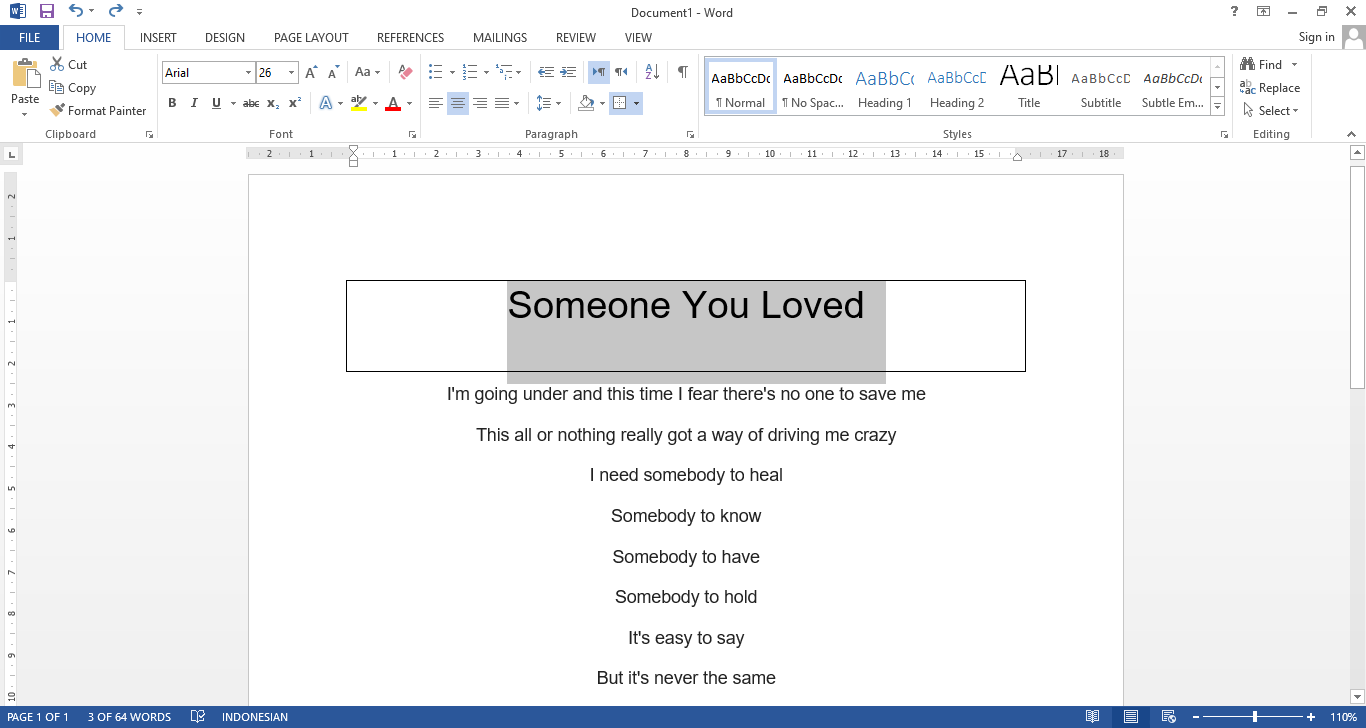The width and height of the screenshot is (1366, 728).
Task: Toggle bold formatting
Action: pyautogui.click(x=172, y=103)
